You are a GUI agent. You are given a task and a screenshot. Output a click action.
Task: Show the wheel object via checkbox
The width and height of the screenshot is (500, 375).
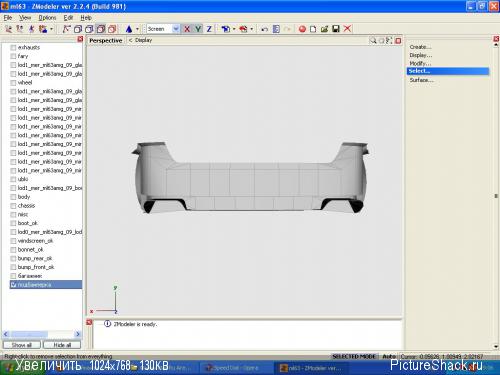[13, 83]
